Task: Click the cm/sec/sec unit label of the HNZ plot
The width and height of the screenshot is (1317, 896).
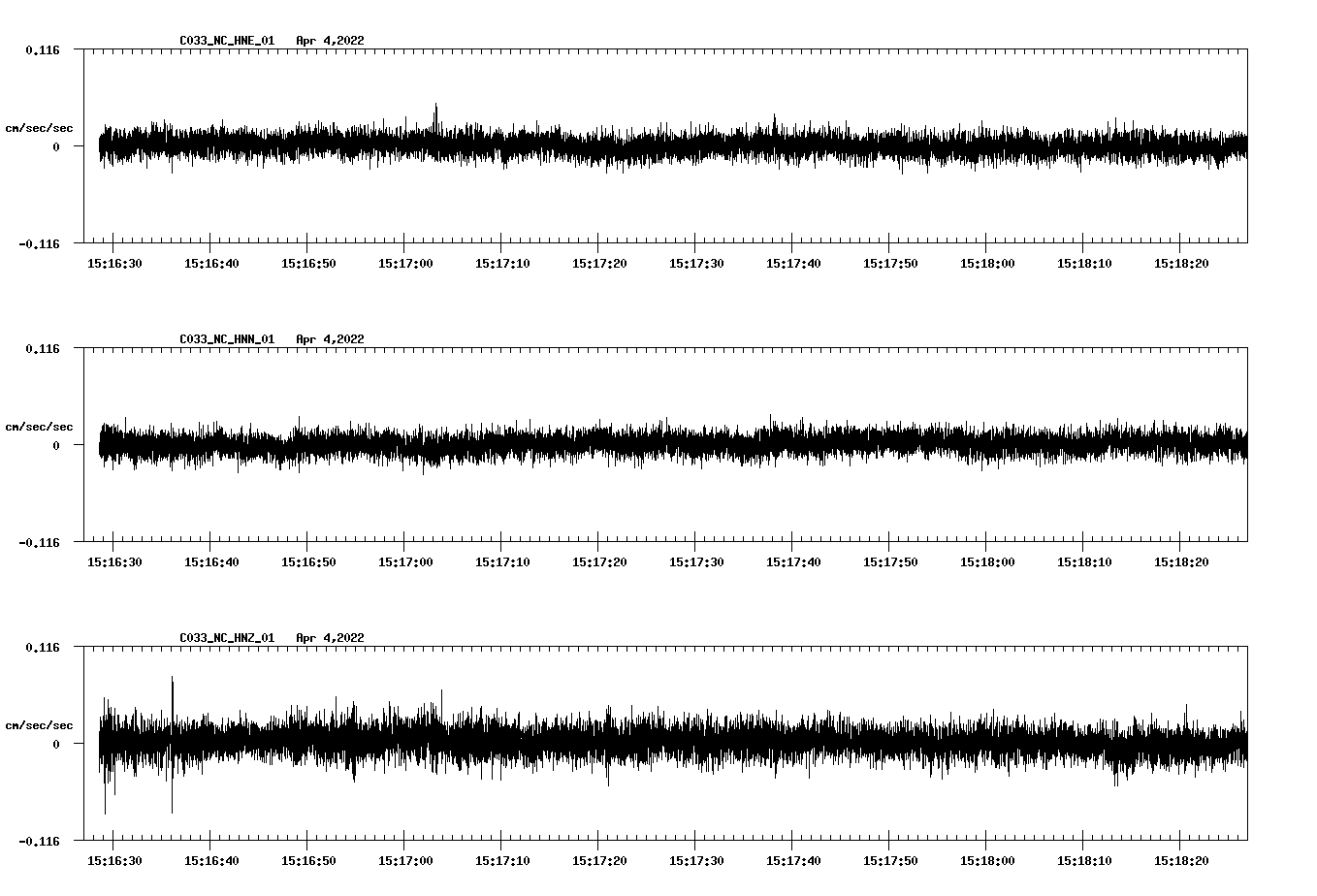Action: click(x=39, y=725)
